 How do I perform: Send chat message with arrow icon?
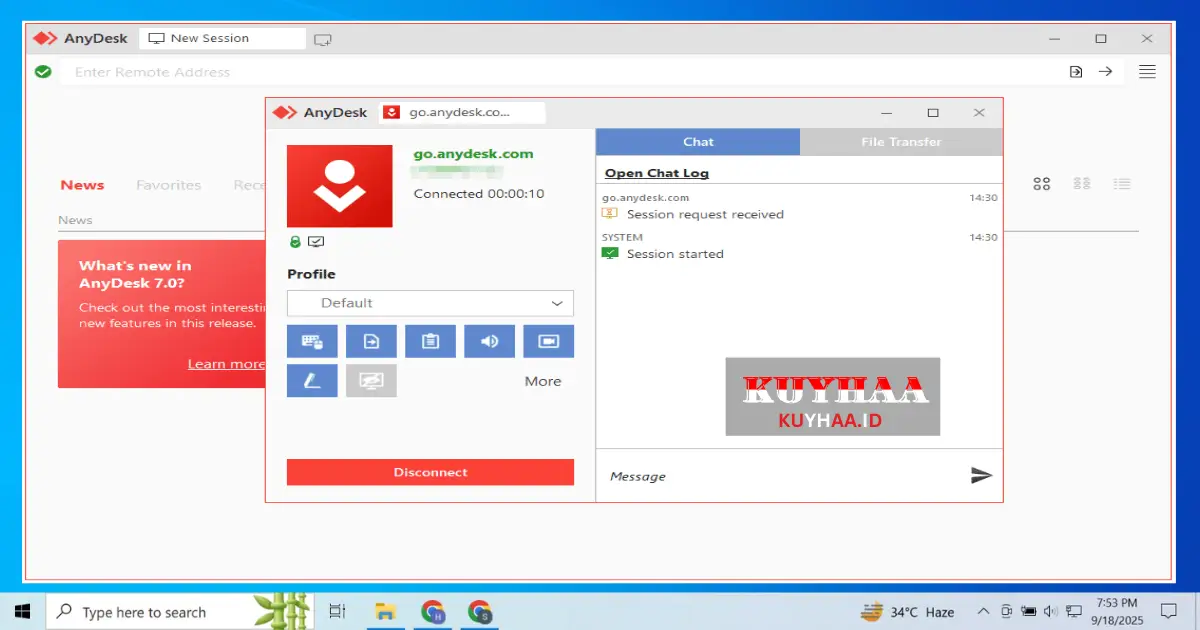(981, 476)
